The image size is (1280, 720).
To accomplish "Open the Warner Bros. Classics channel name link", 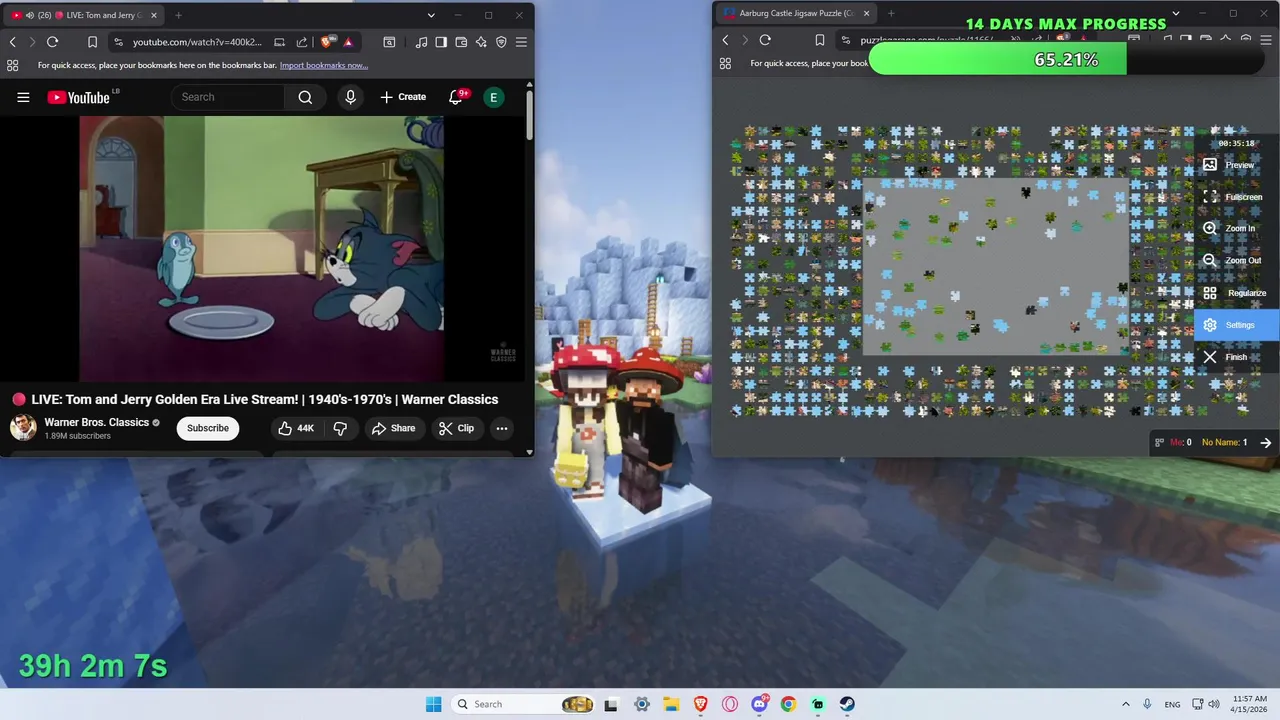I will [x=97, y=422].
